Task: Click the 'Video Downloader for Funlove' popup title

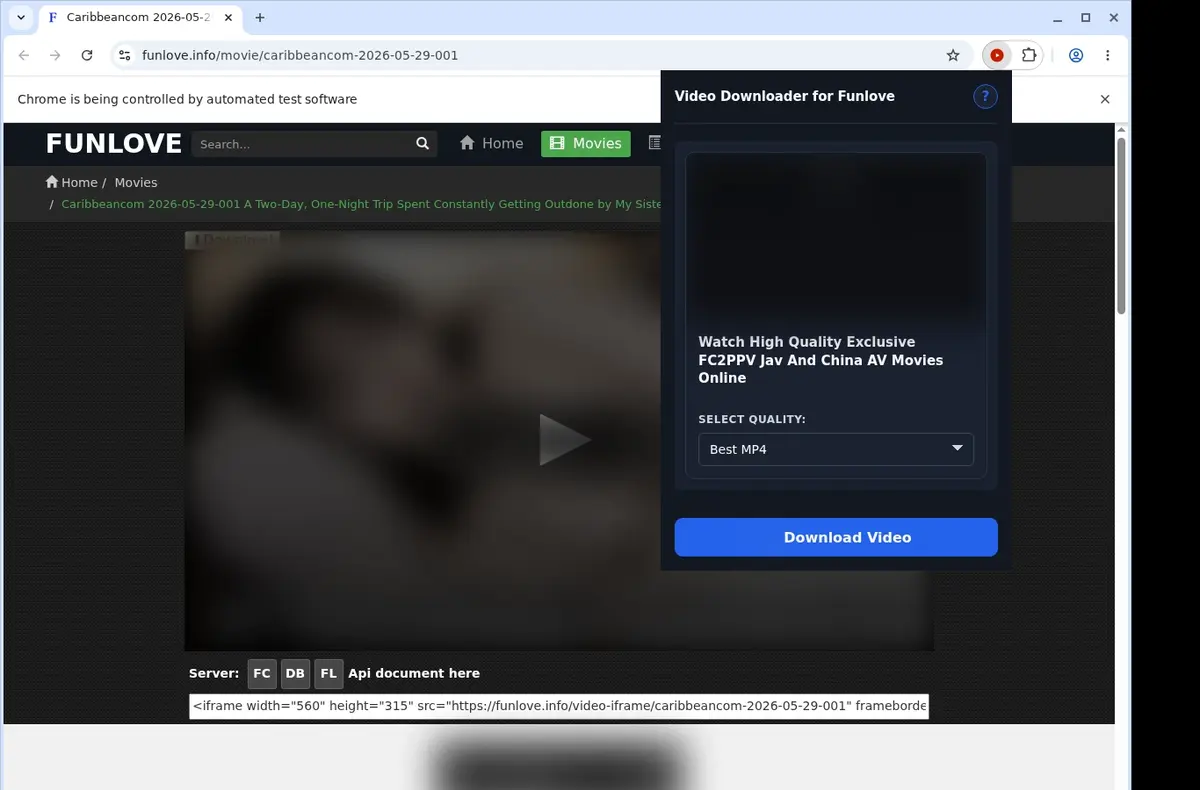Action: click(x=785, y=96)
